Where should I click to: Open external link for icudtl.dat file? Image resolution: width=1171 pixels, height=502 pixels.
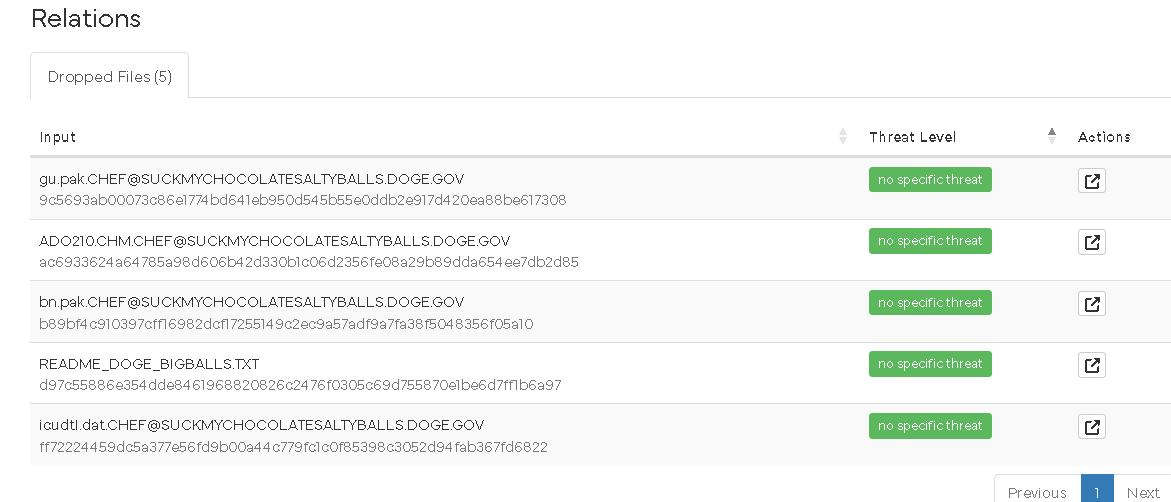click(1092, 427)
